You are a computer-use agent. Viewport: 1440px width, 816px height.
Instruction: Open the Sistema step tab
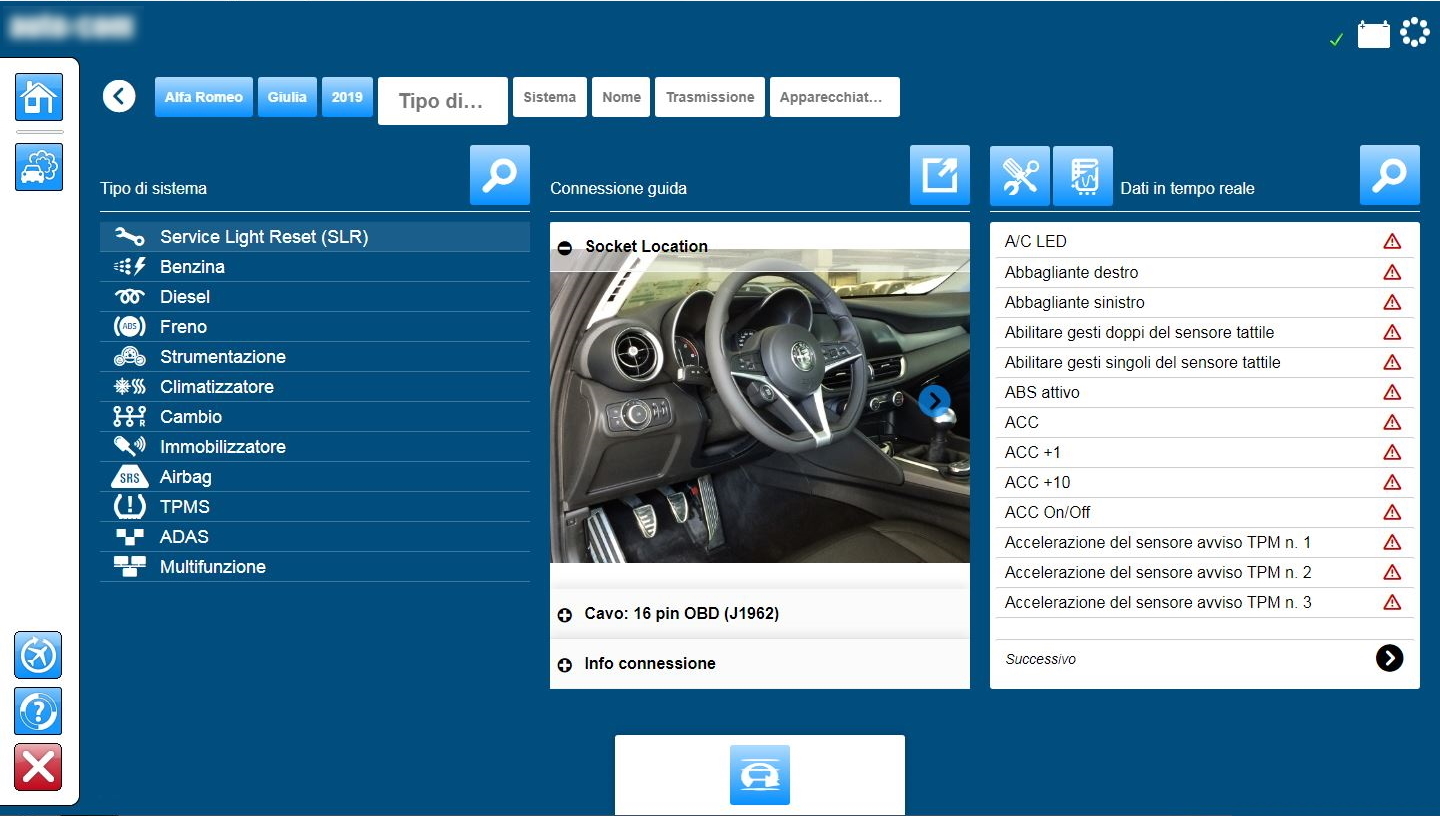(x=550, y=97)
